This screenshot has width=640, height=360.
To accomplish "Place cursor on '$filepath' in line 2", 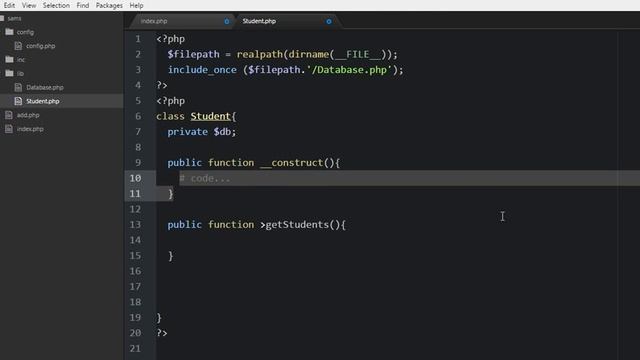I will [x=193, y=54].
